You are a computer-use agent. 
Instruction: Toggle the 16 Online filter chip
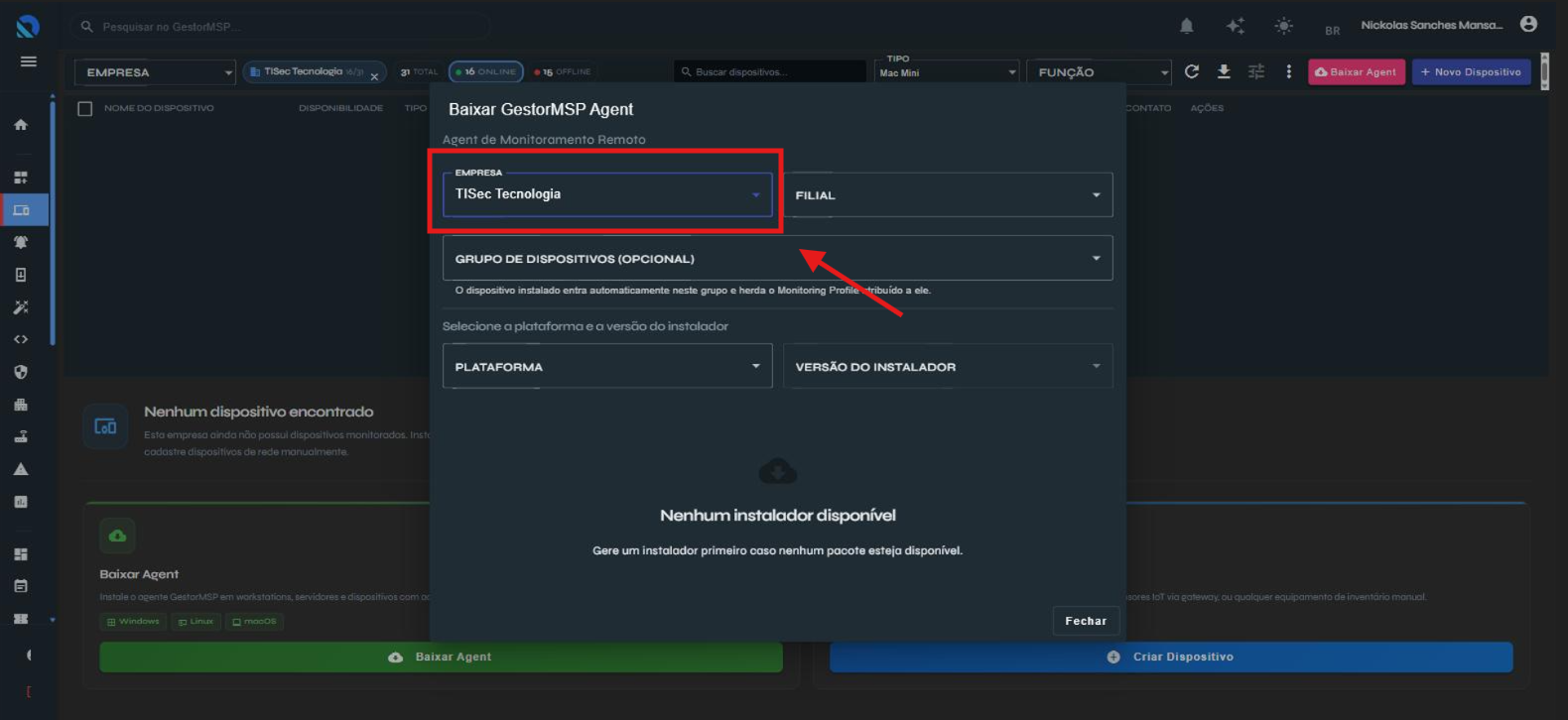click(486, 71)
